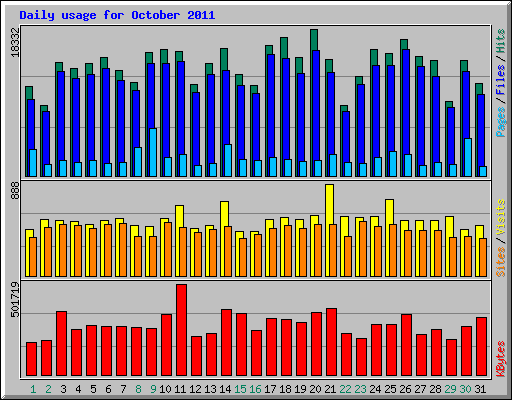Click day label 7 on the x-axis
512x400 pixels.
[123, 389]
